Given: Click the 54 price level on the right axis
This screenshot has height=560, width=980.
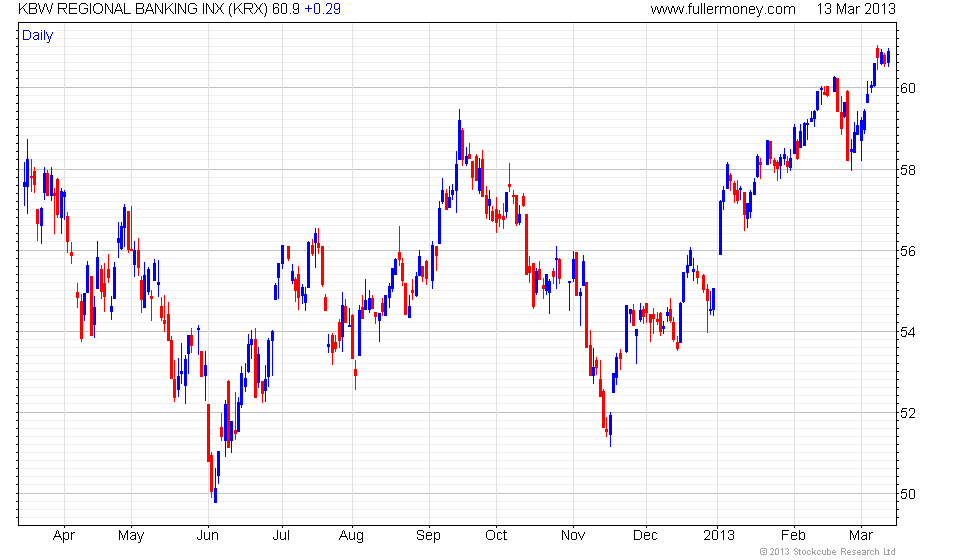Looking at the screenshot, I should pos(907,332).
